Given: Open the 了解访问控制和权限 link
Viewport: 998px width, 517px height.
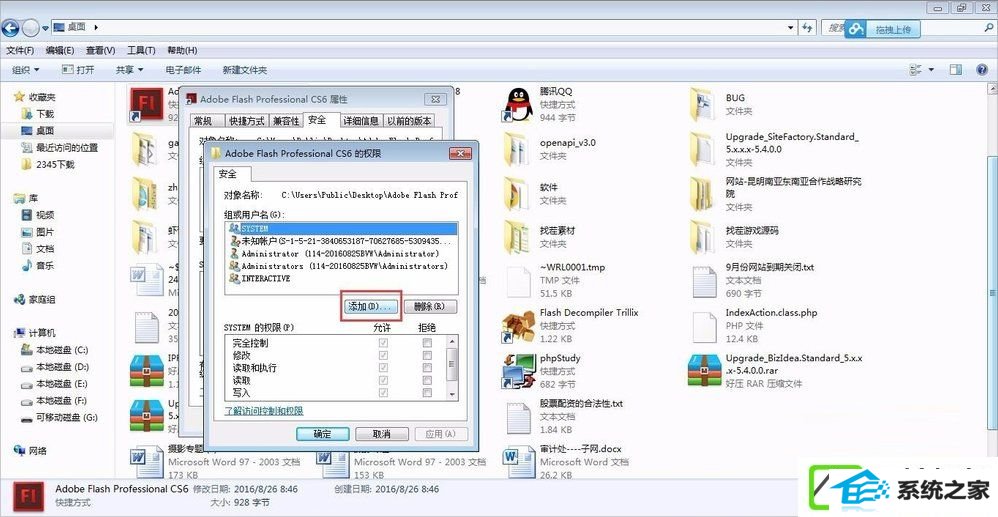Looking at the screenshot, I should (264, 411).
